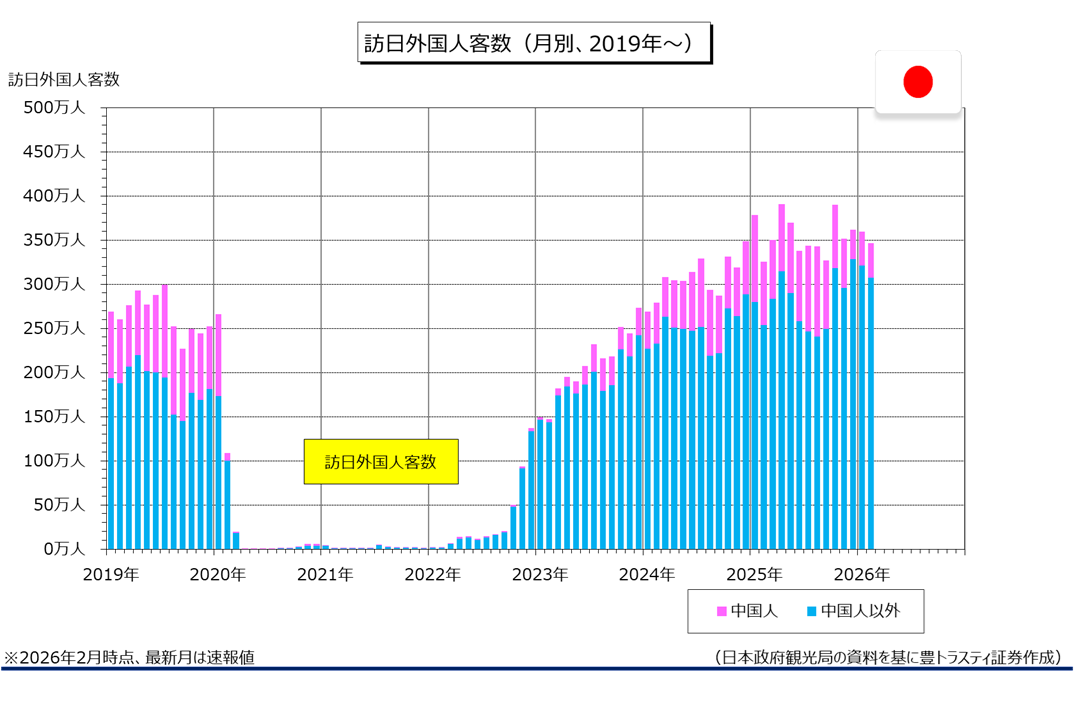This screenshot has height=707, width=1074.
Task: Click the 2025年 x-axis label
Action: tap(754, 575)
